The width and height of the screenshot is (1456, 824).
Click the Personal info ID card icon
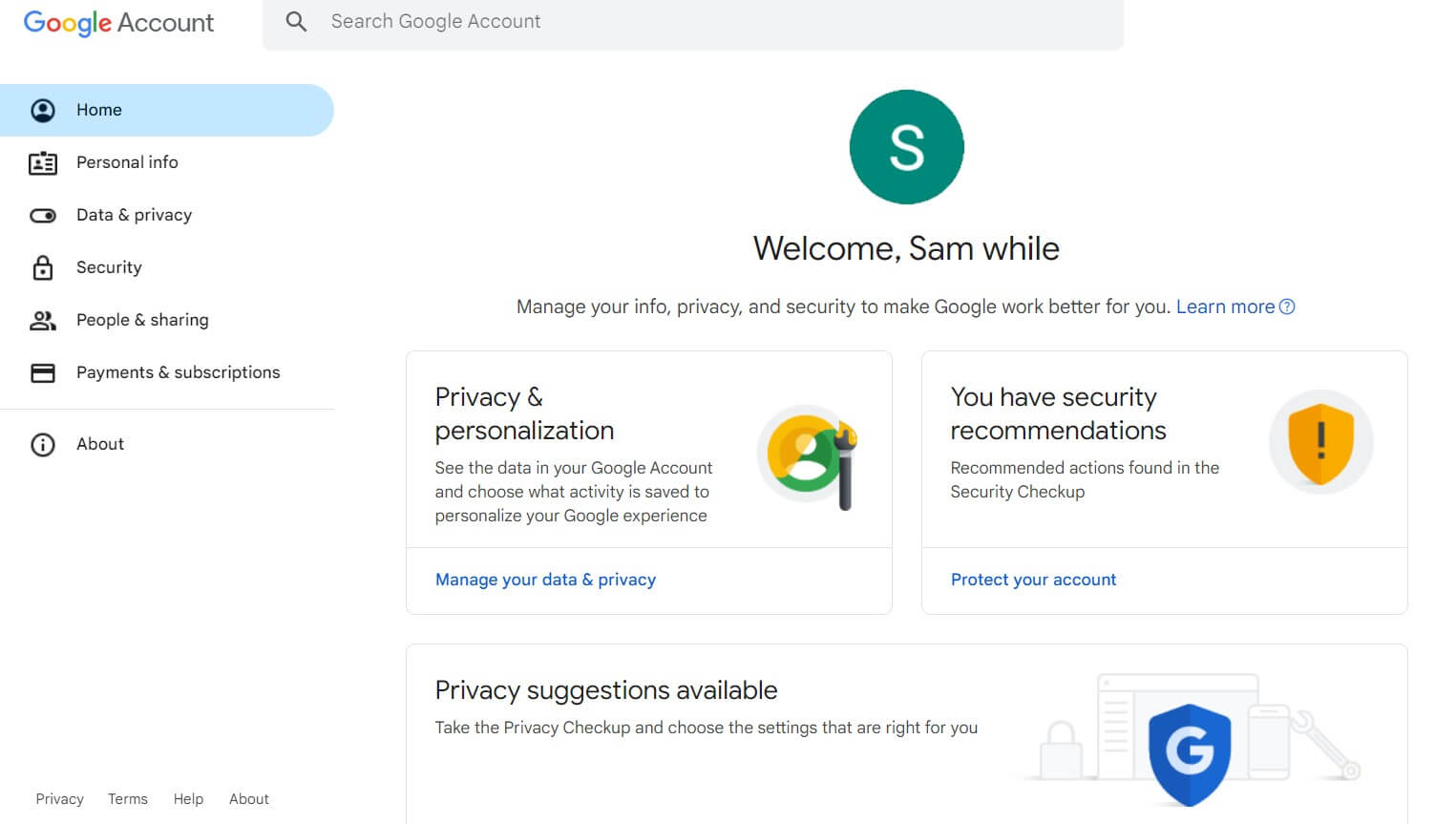(43, 163)
